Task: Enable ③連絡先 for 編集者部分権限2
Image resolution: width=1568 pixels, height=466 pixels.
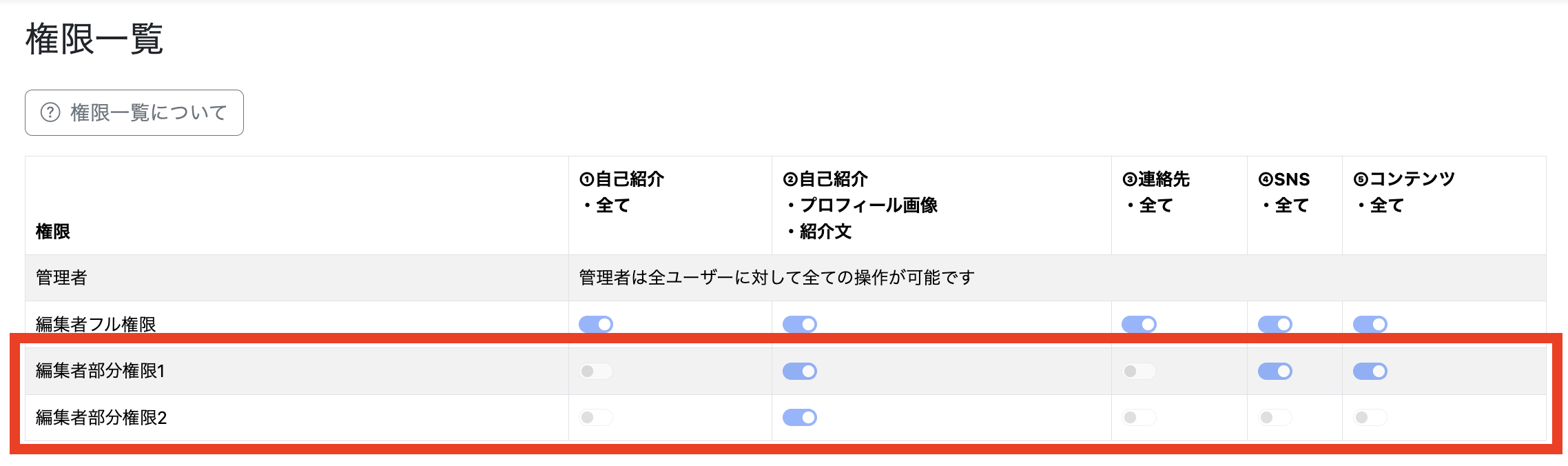Action: coord(1139,418)
